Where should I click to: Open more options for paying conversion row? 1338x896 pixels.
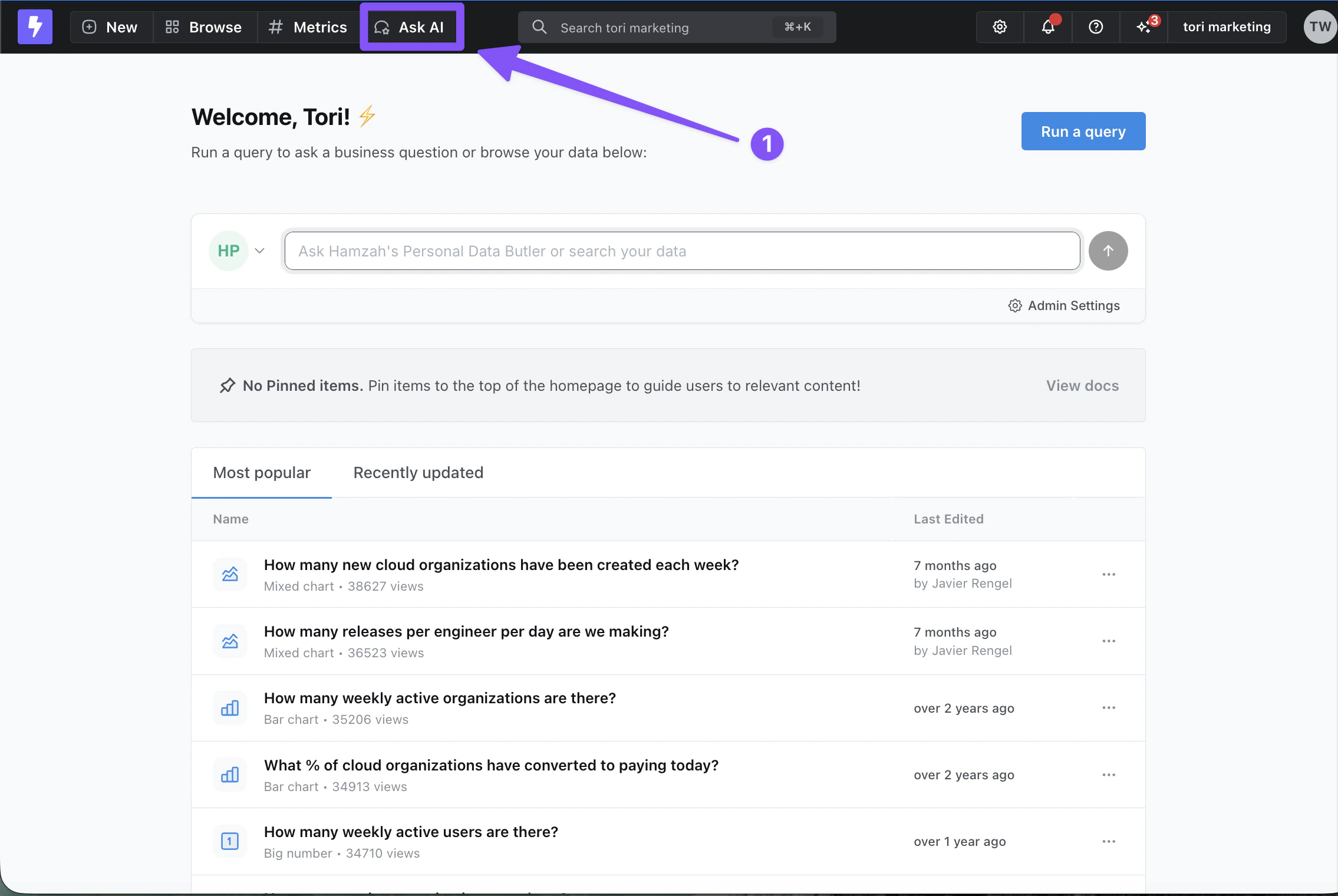[1109, 775]
